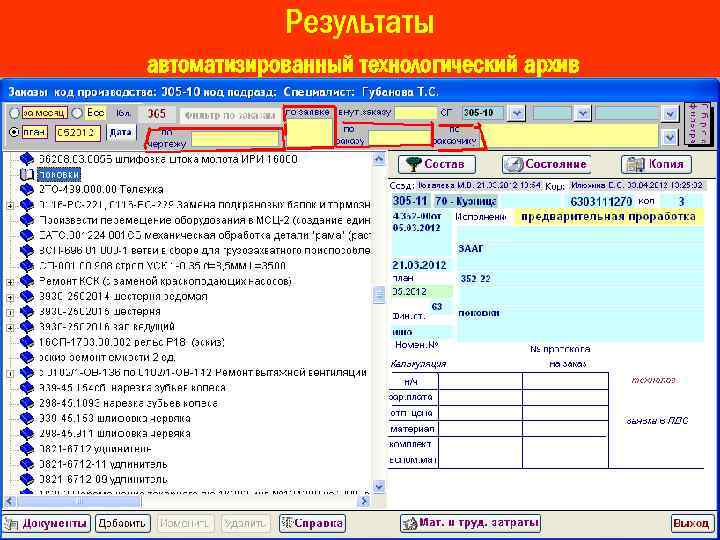720x540 pixels.
Task: Click book icon of '339-45.153 шлифовка червяка'
Action: tap(27, 418)
